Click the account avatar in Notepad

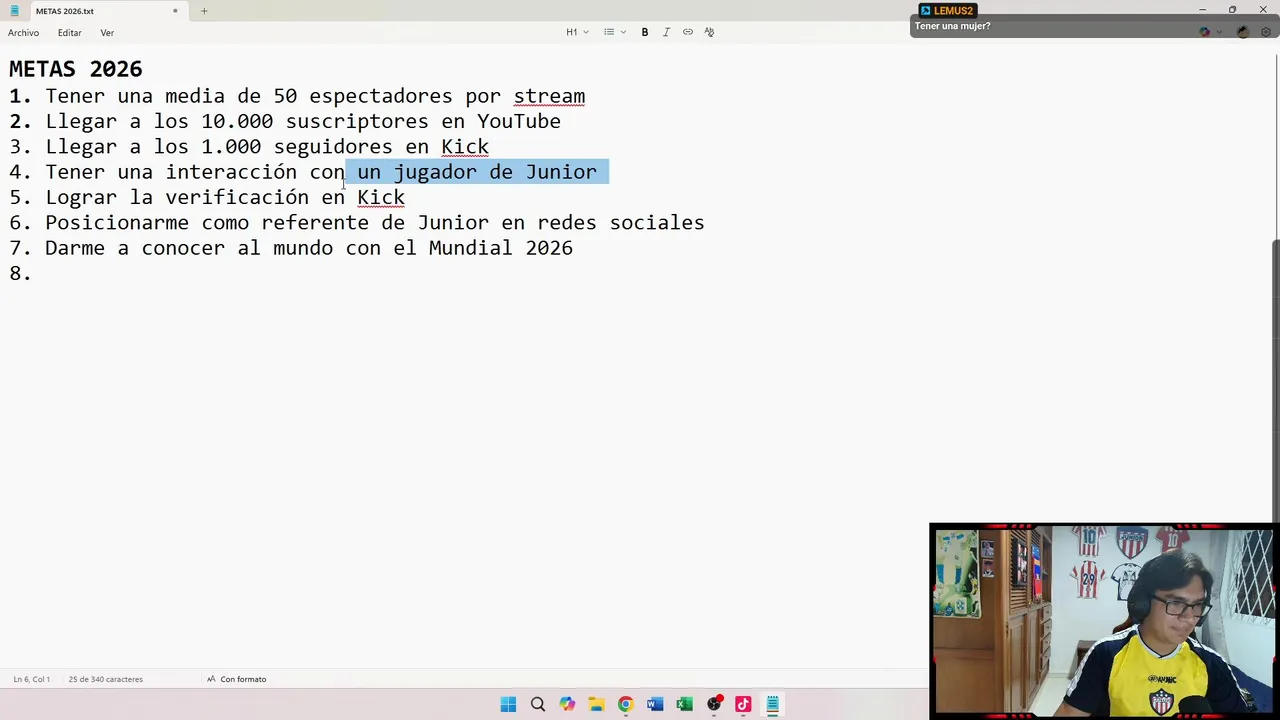click(x=1243, y=32)
